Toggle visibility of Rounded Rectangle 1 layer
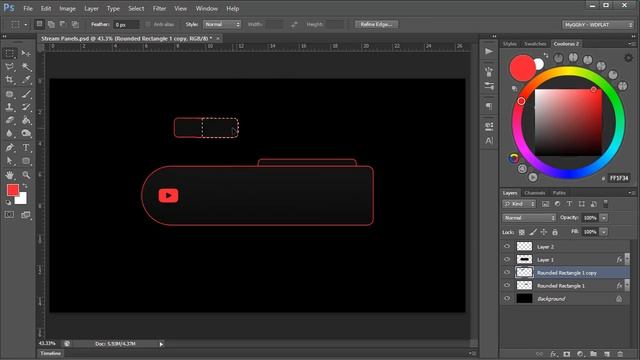640x360 pixels. [x=507, y=285]
